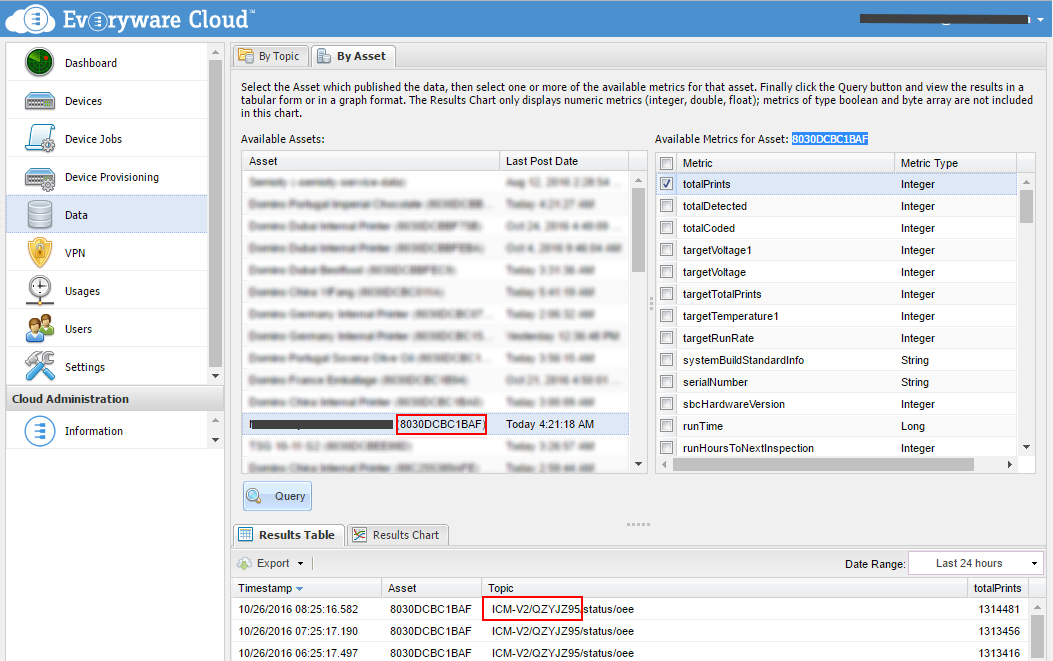Check the totalCoded metric

click(x=666, y=228)
